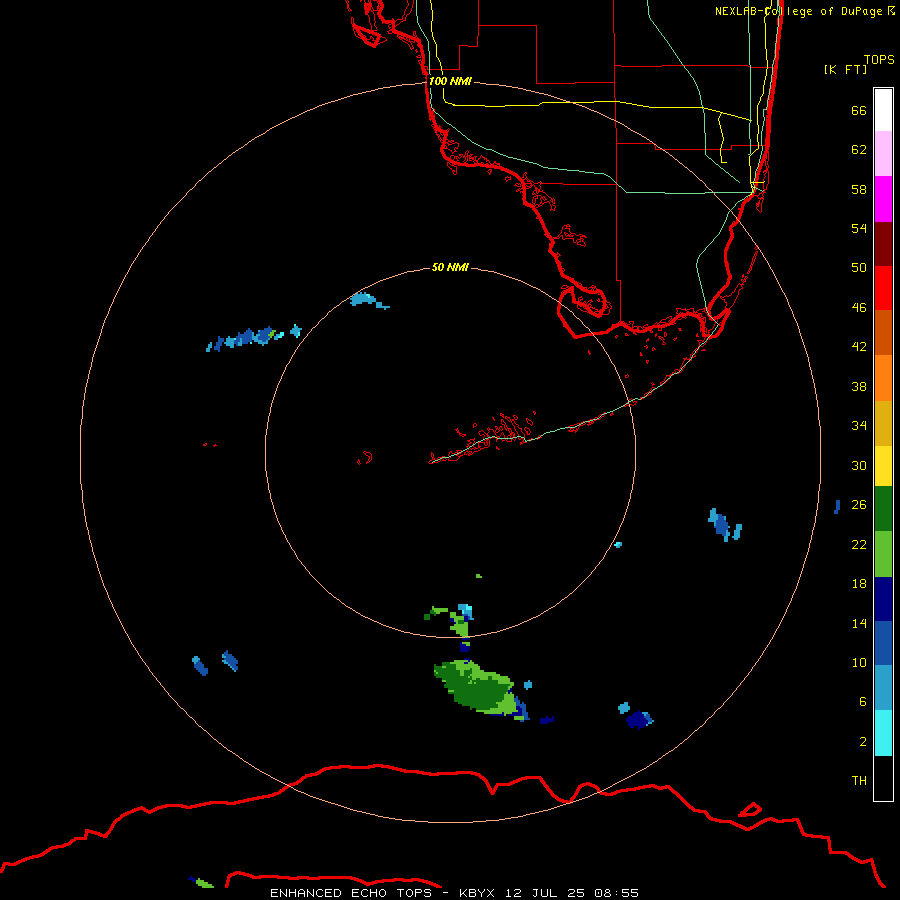Click the '26' legend value
Screen dimensions: 900x900
(x=859, y=505)
